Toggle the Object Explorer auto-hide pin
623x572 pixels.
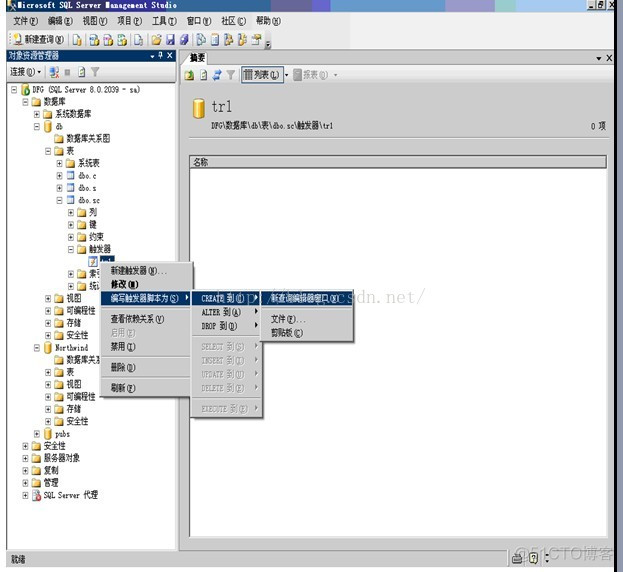pos(161,55)
